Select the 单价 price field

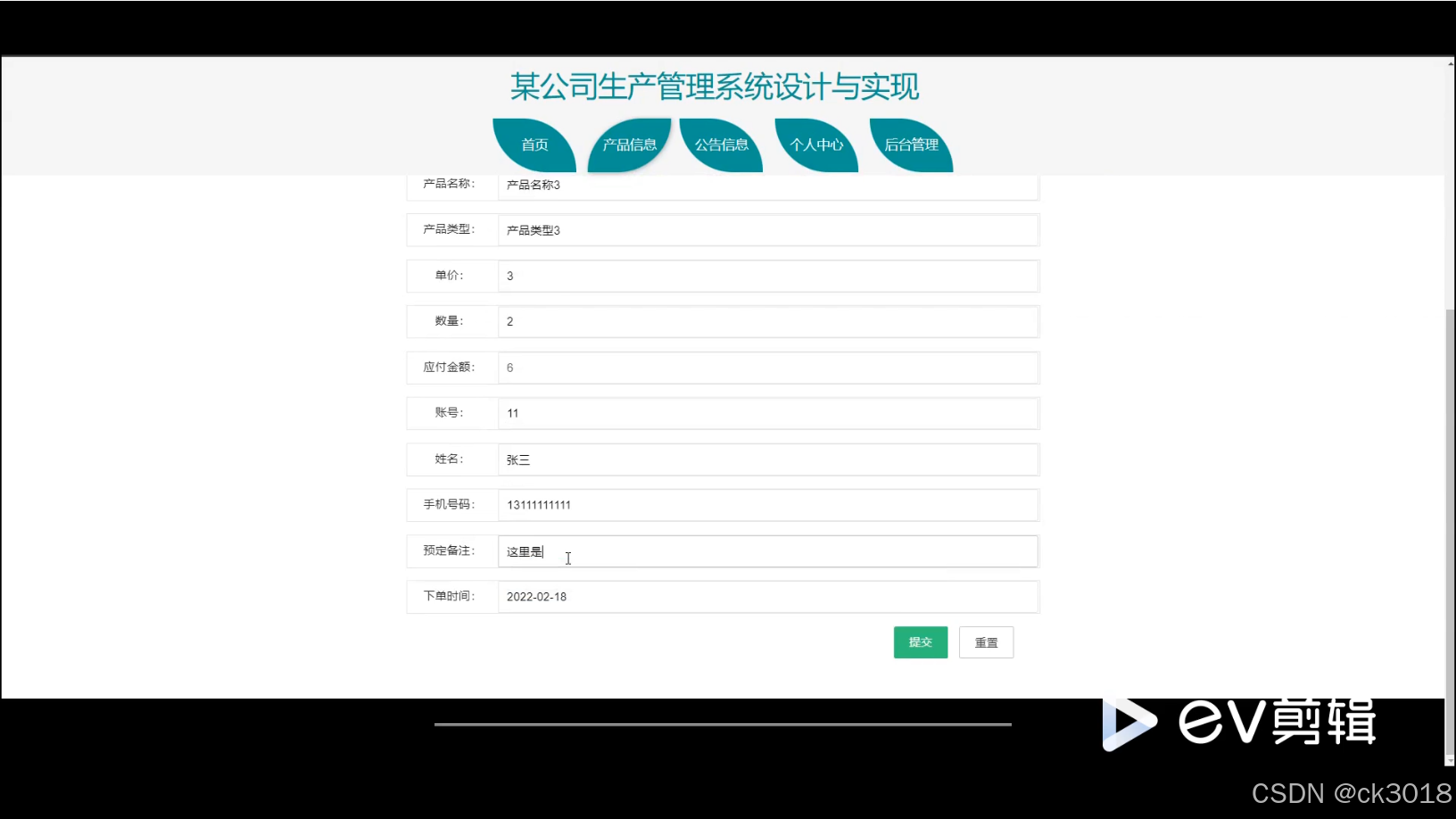tap(767, 276)
